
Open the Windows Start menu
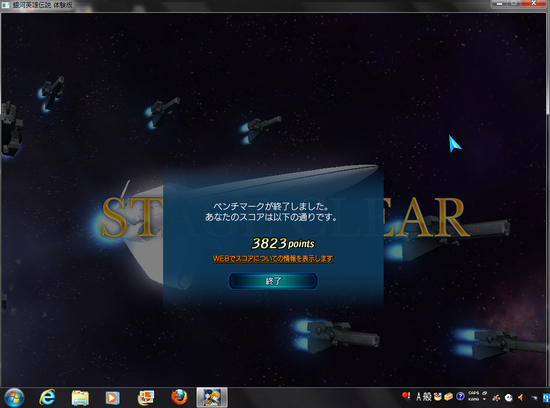coord(14,398)
